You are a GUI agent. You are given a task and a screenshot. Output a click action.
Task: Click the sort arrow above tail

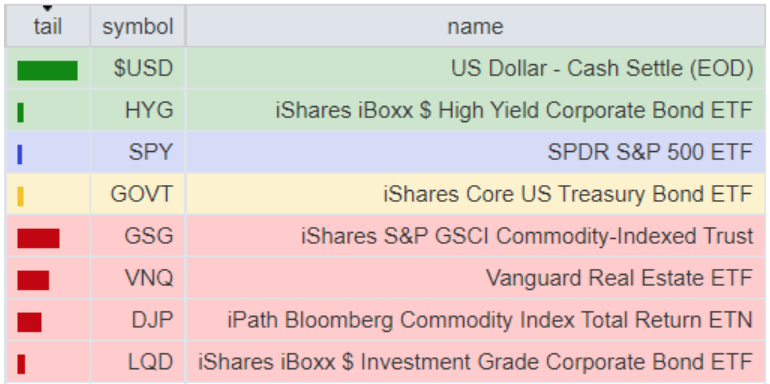tap(47, 8)
